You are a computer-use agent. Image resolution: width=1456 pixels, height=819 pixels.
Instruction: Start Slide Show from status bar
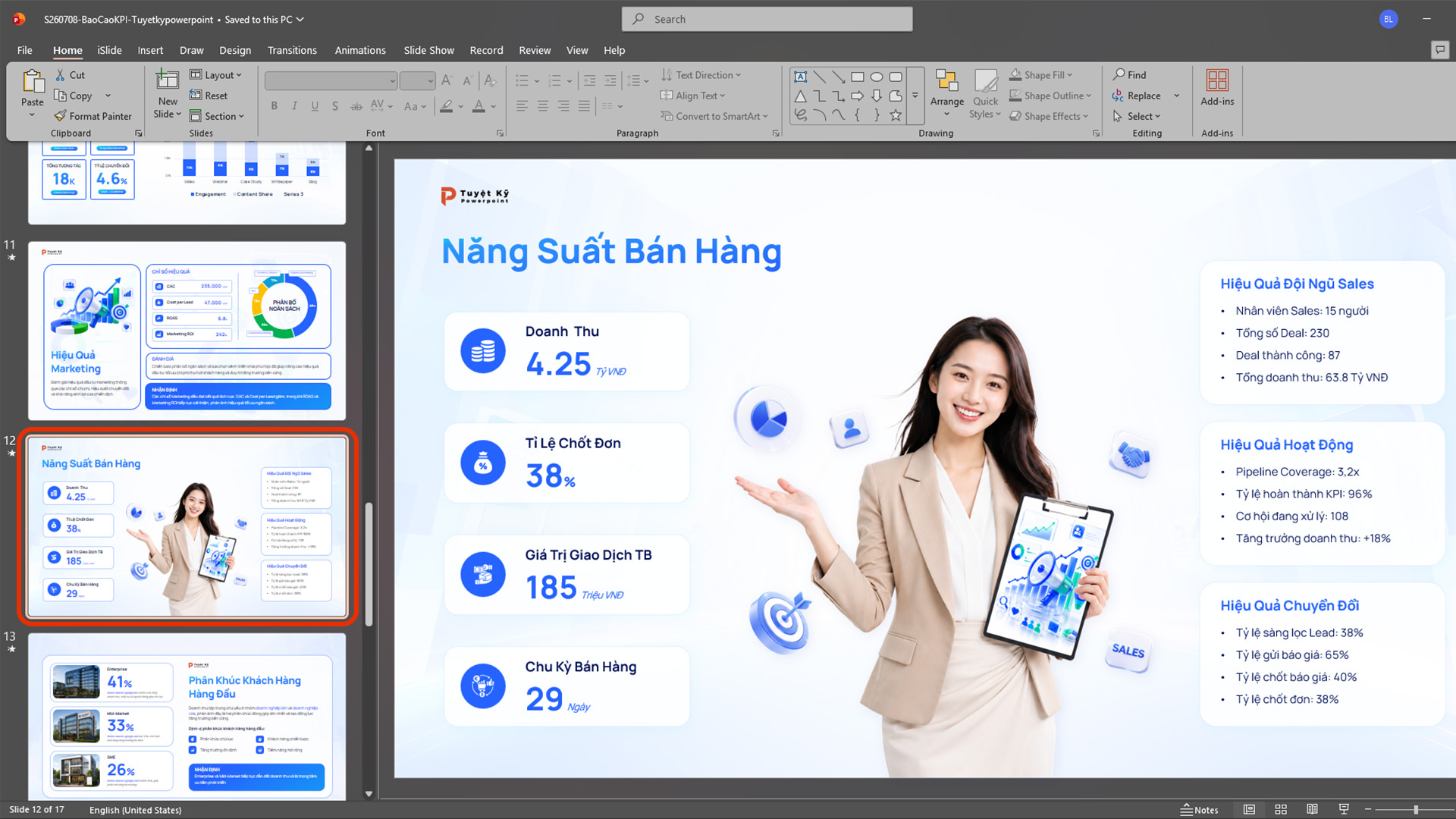coord(1344,810)
